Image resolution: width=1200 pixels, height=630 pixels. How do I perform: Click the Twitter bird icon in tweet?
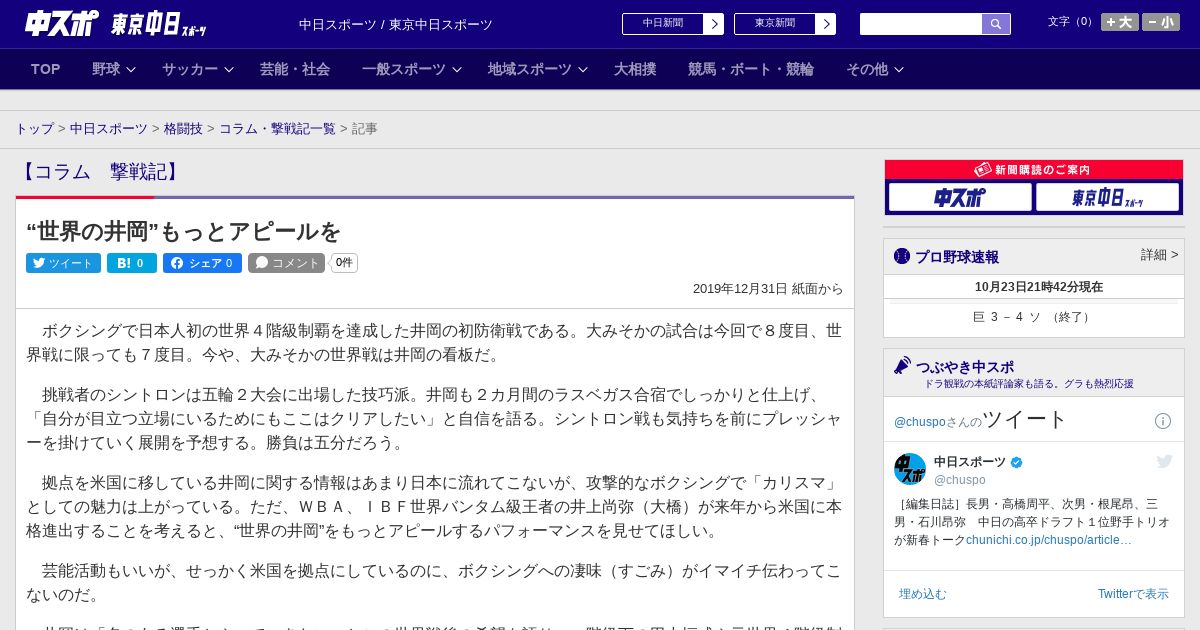pyautogui.click(x=1164, y=461)
